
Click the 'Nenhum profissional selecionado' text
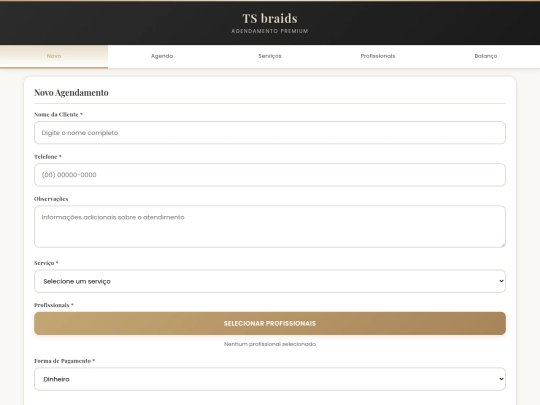pyautogui.click(x=270, y=344)
